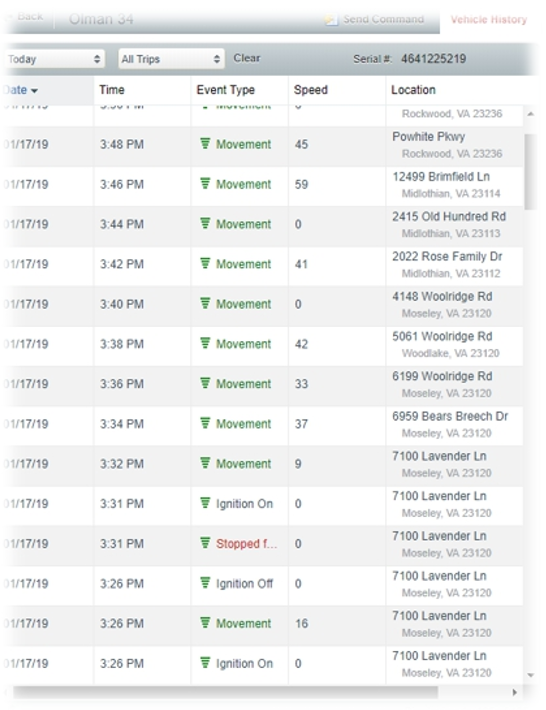This screenshot has width=546, height=710.
Task: Click the Clear filter button
Action: (x=247, y=58)
